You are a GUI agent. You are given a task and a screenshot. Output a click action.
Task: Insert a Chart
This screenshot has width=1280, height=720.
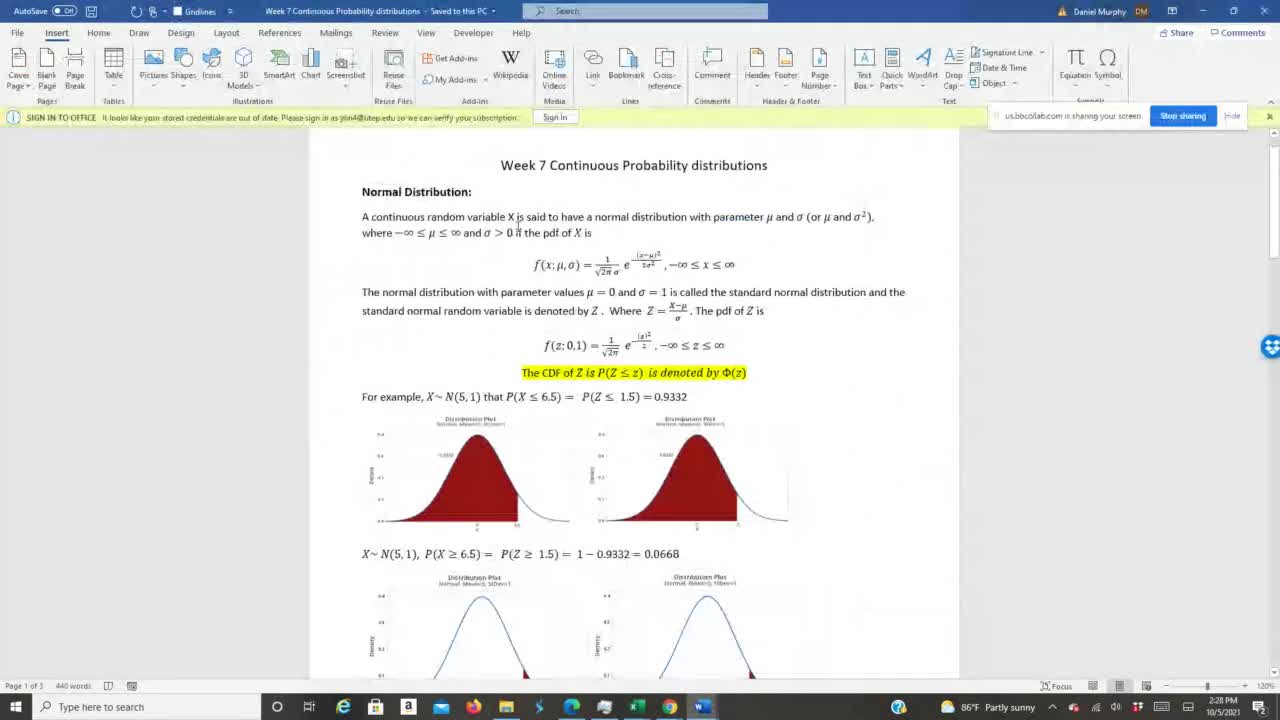coord(311,63)
